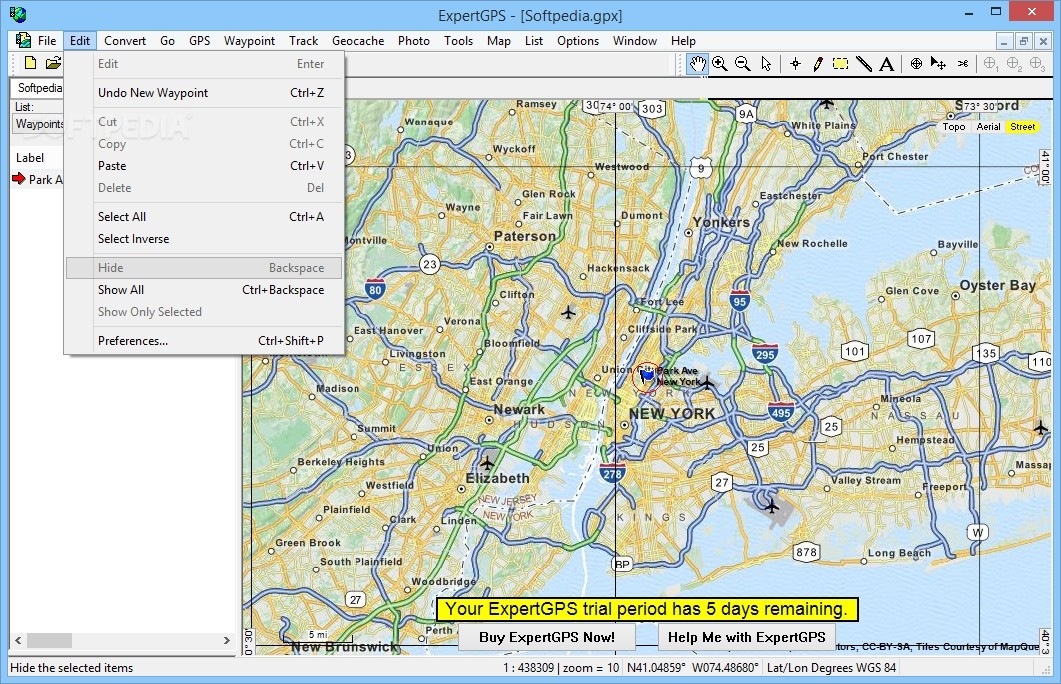Open the Map menu
The height and width of the screenshot is (684, 1061).
(x=499, y=41)
